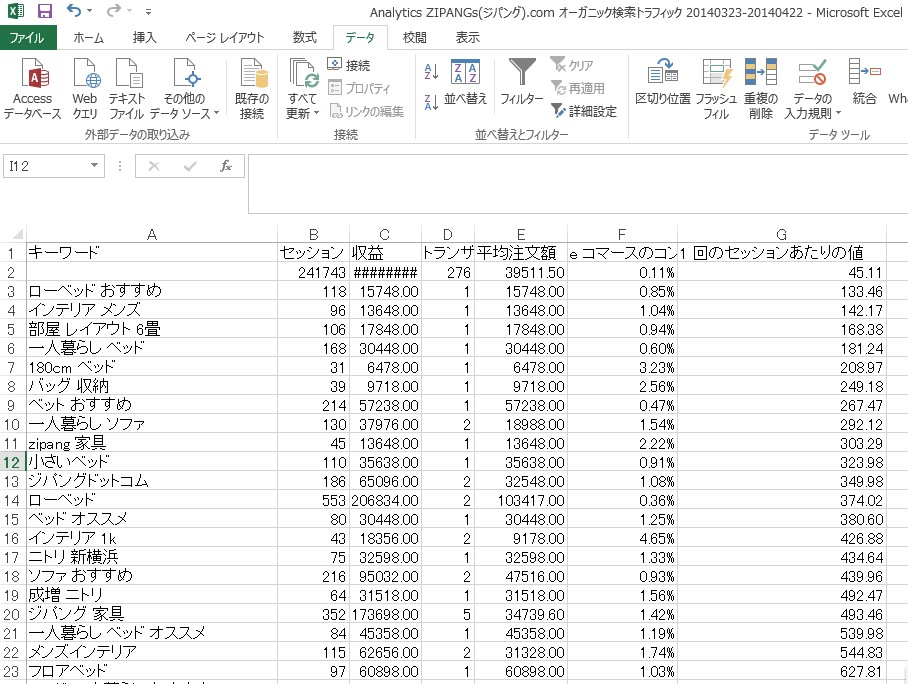Open Data Validation (データの入力規則) dropdown
This screenshot has height=684, width=908.
811,113
